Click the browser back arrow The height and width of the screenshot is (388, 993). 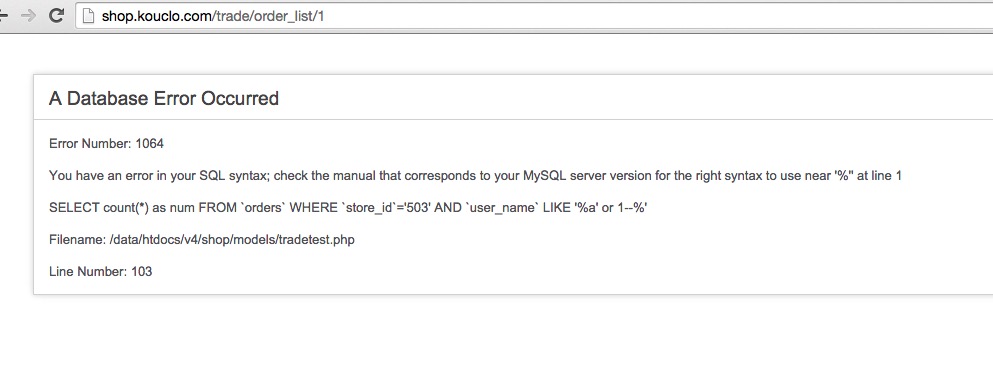(x=3, y=16)
